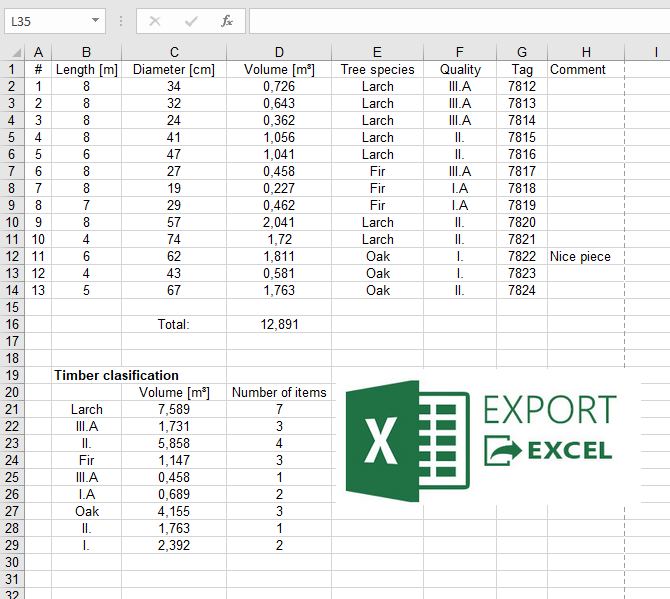Select row 30 header
Screen dimensions: 670x599
12,562
